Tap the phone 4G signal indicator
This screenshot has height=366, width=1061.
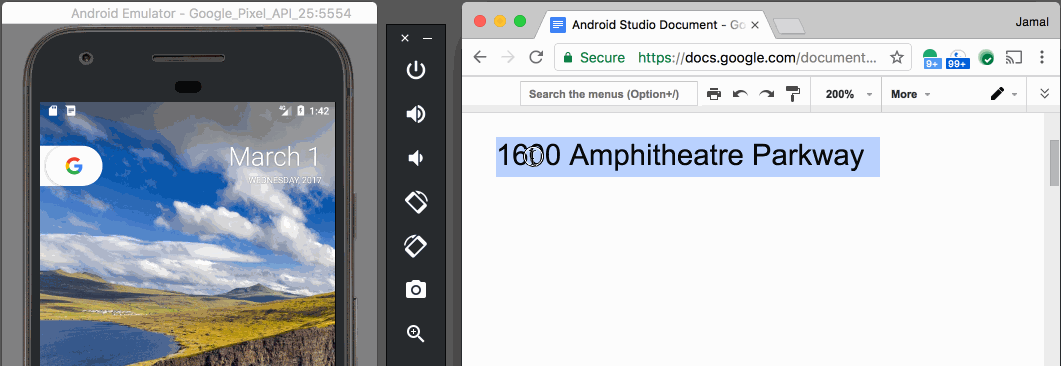(x=285, y=111)
